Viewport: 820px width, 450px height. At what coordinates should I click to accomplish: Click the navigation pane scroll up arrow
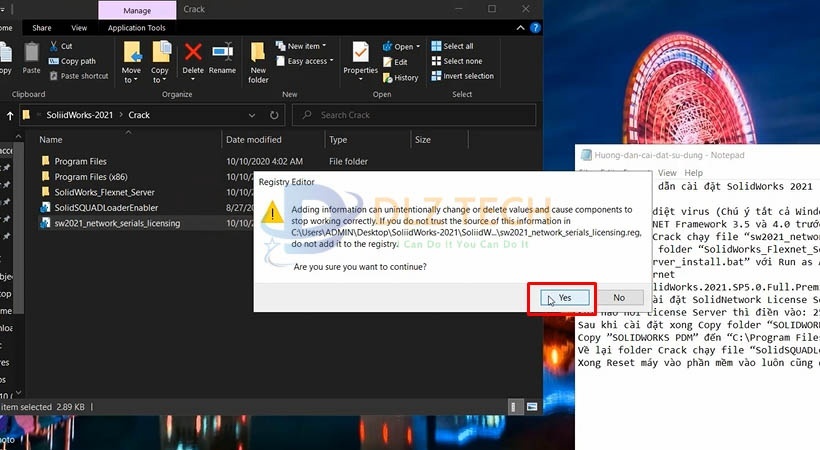pyautogui.click(x=19, y=137)
